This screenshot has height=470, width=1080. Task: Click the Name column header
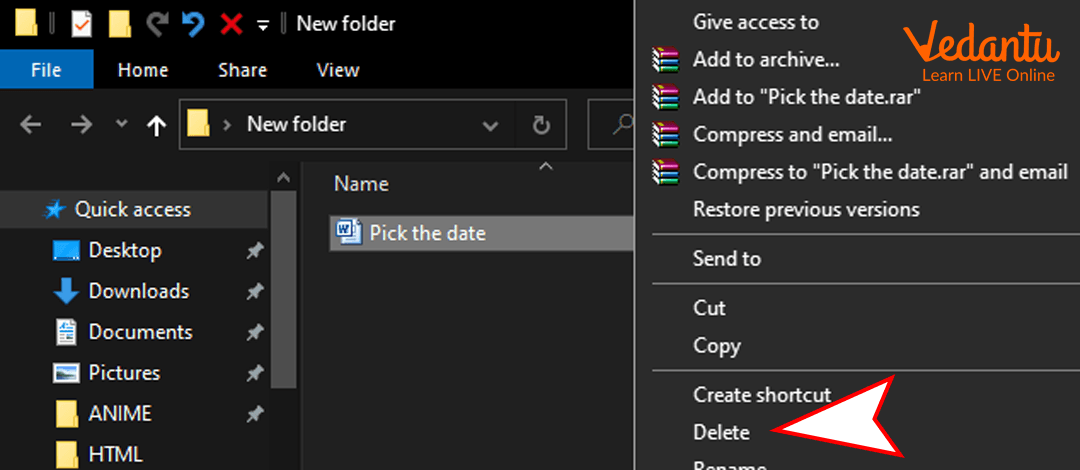361,184
